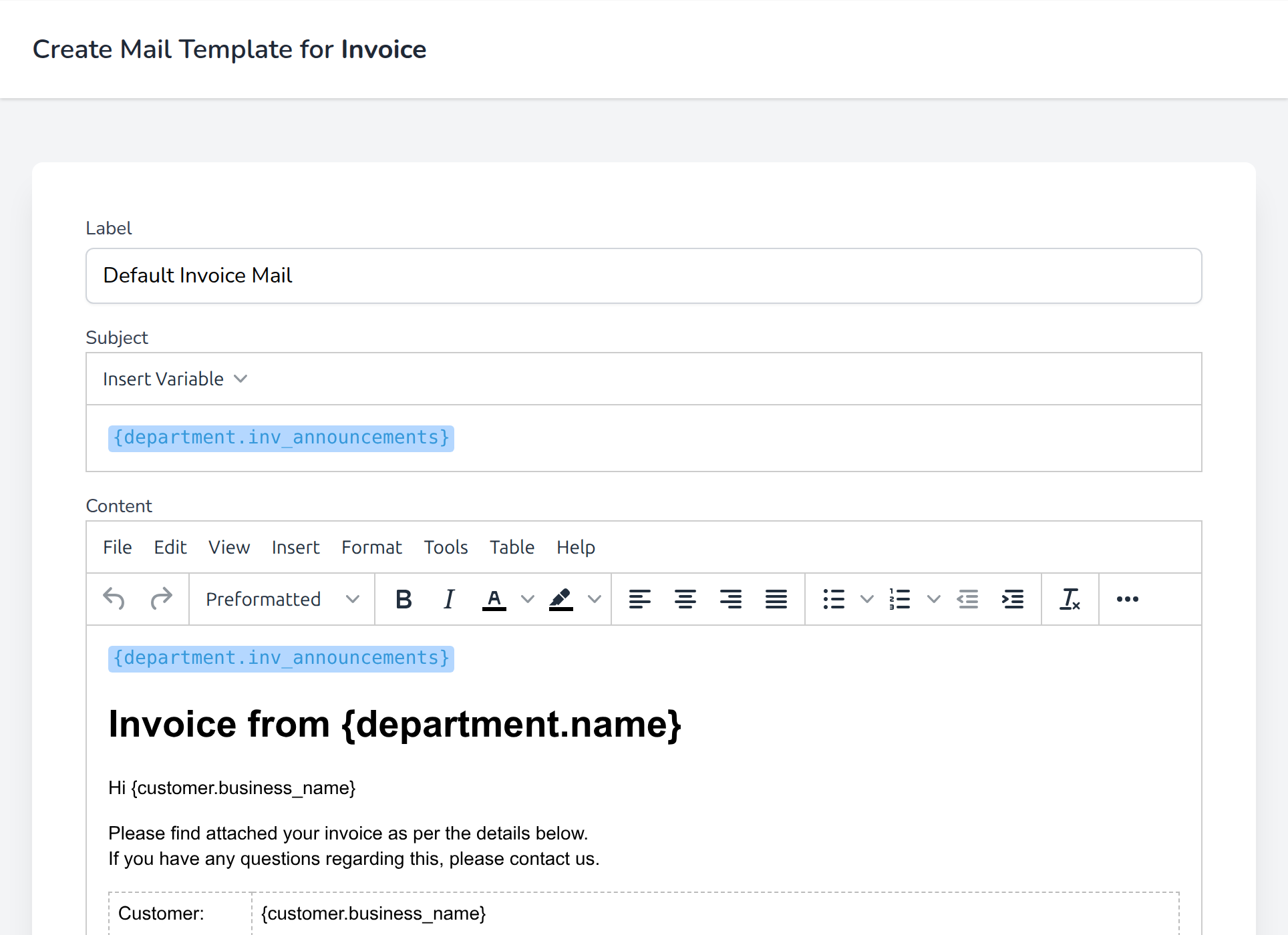The height and width of the screenshot is (935, 1288).
Task: Toggle italic formatting
Action: pos(449,599)
